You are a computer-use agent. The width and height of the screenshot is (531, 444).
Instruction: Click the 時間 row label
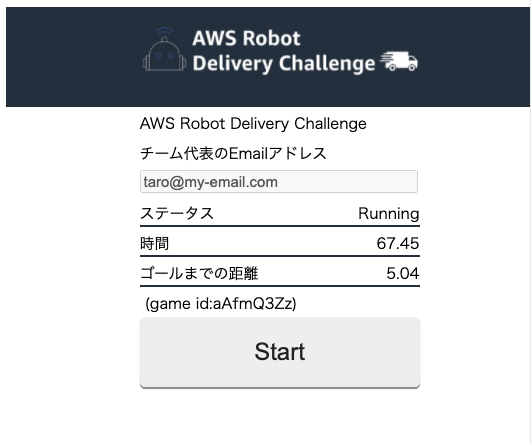154,243
